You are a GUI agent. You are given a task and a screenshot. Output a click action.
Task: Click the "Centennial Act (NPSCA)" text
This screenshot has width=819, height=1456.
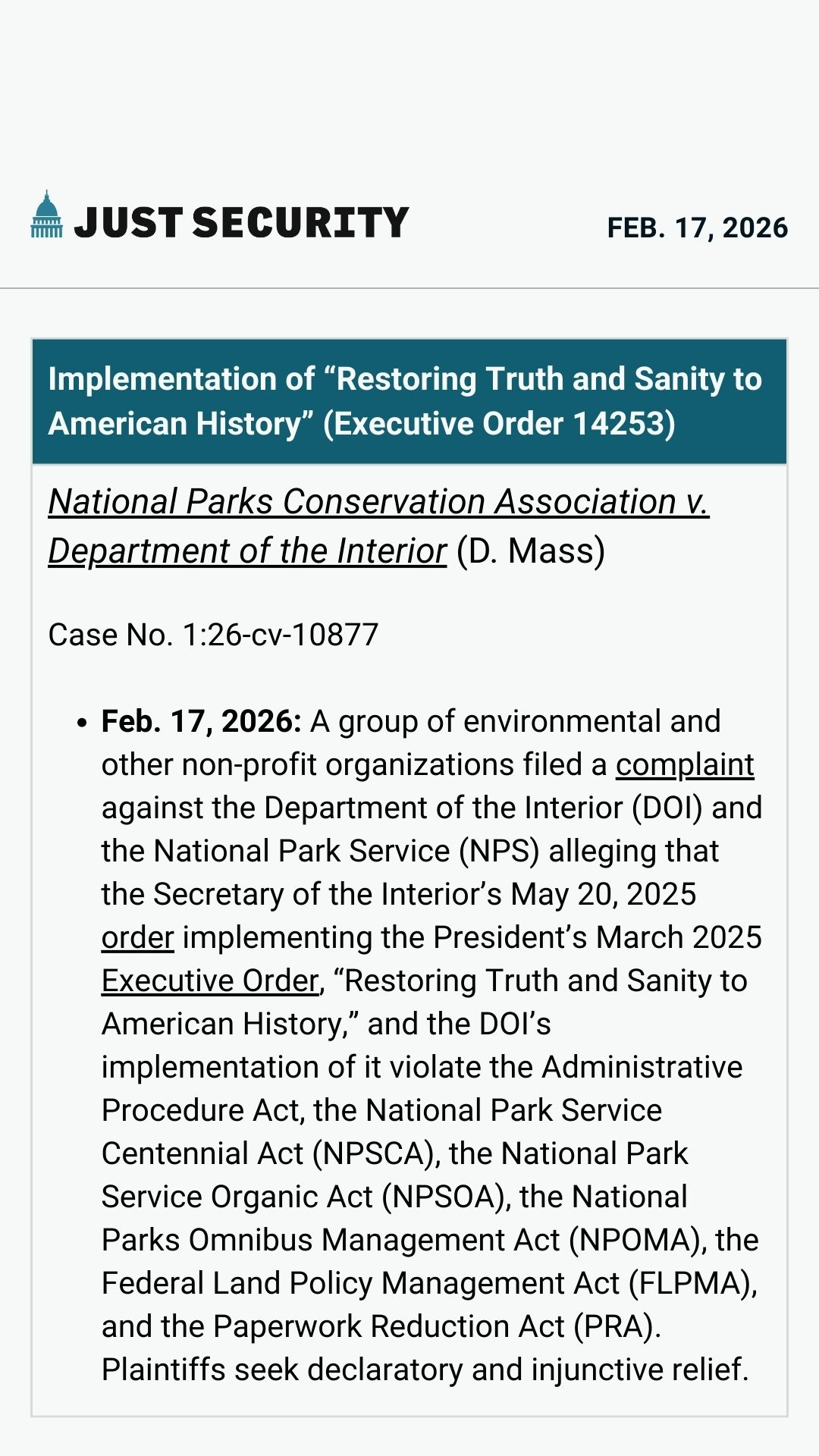270,1154
